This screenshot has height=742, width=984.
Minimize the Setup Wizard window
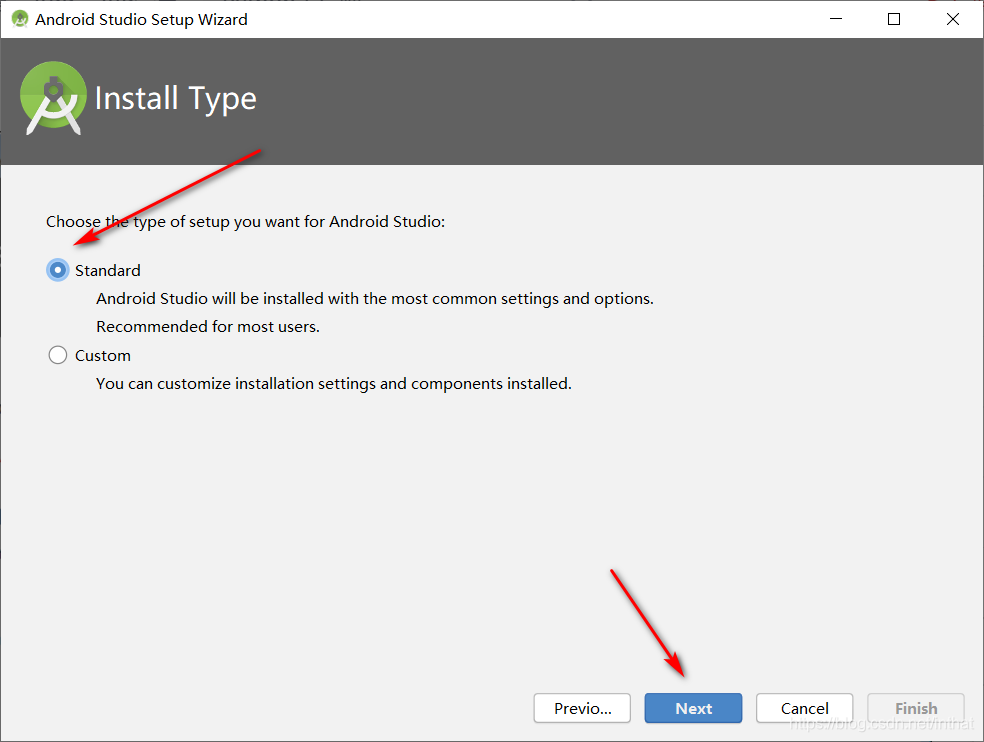click(836, 19)
